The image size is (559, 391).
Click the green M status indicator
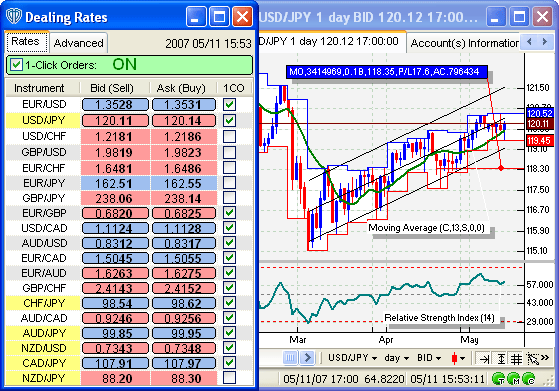coord(513,379)
